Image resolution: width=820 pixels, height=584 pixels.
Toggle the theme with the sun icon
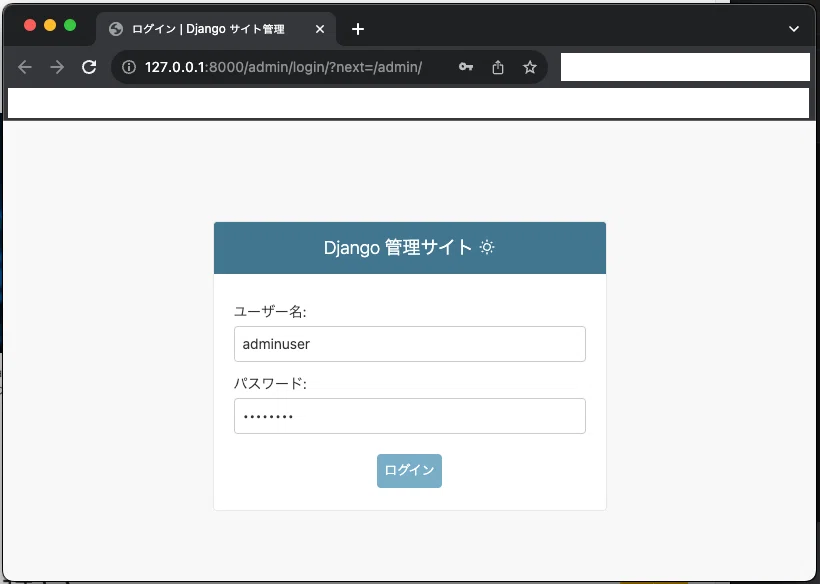coord(487,247)
